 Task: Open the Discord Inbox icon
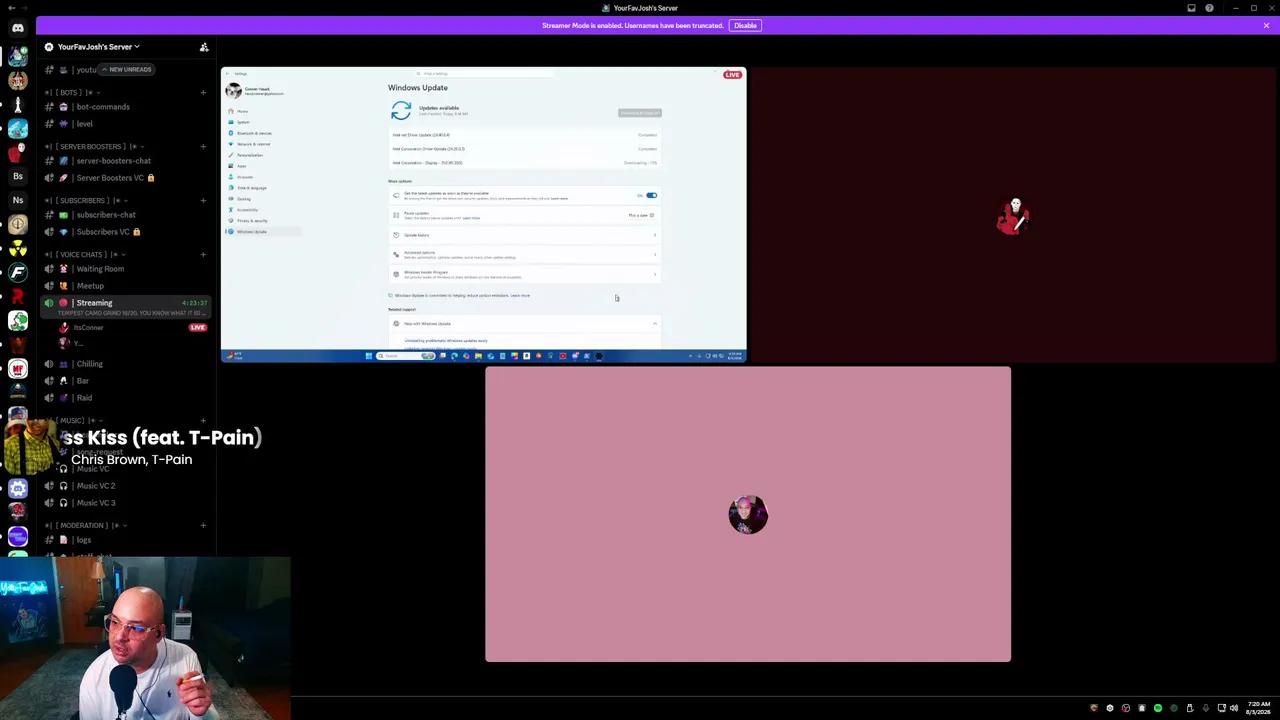click(x=1191, y=8)
